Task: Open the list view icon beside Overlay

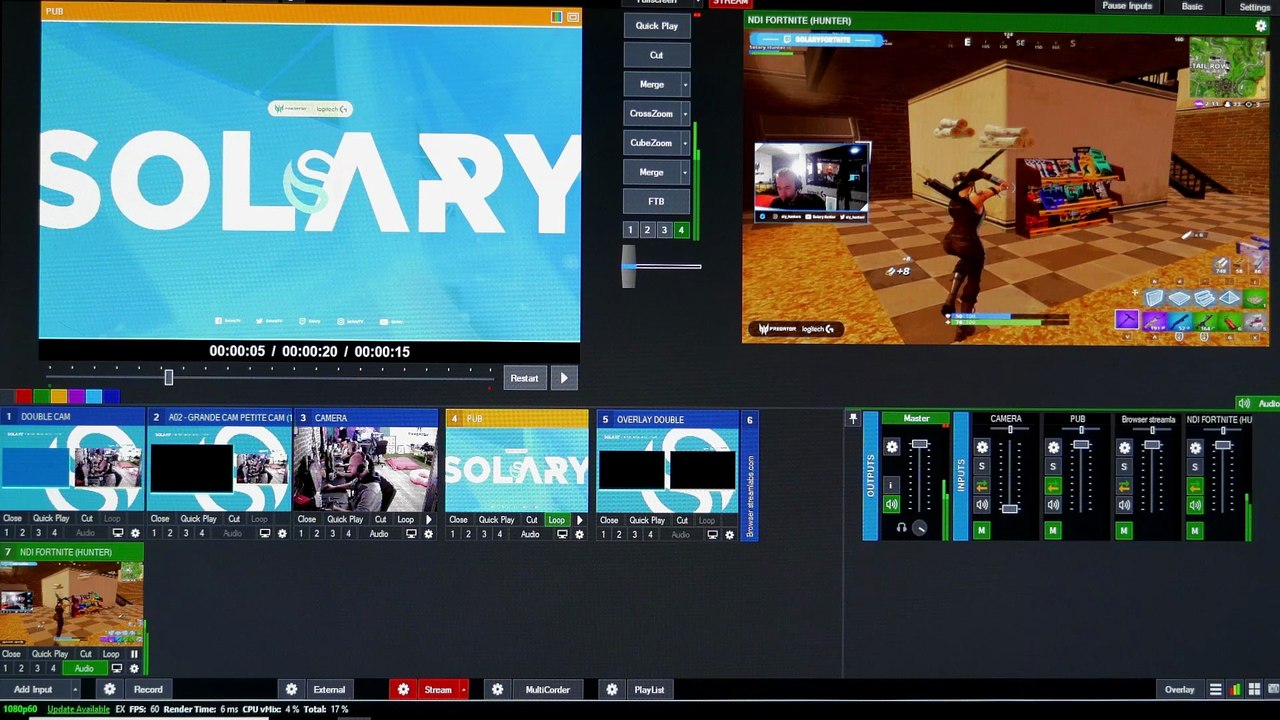Action: 1215,689
